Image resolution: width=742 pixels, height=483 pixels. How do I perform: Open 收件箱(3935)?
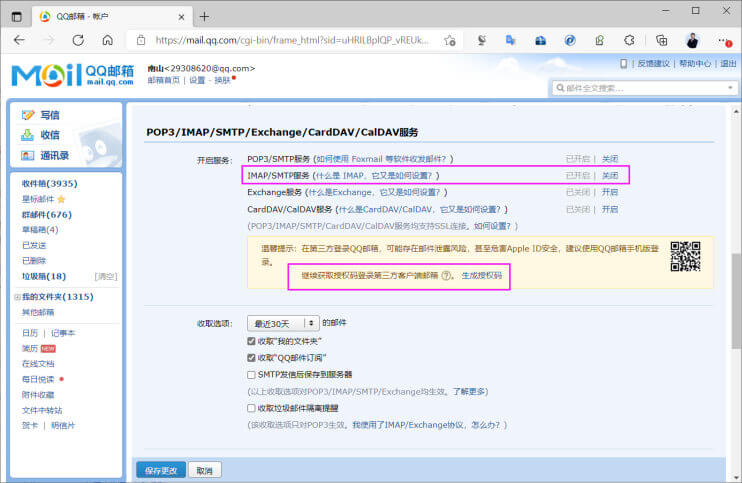point(50,184)
